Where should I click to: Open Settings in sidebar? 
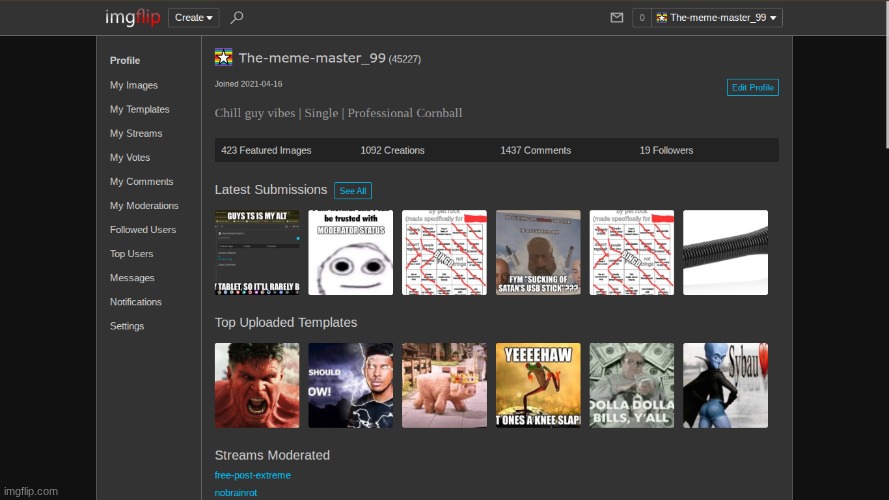coord(127,325)
